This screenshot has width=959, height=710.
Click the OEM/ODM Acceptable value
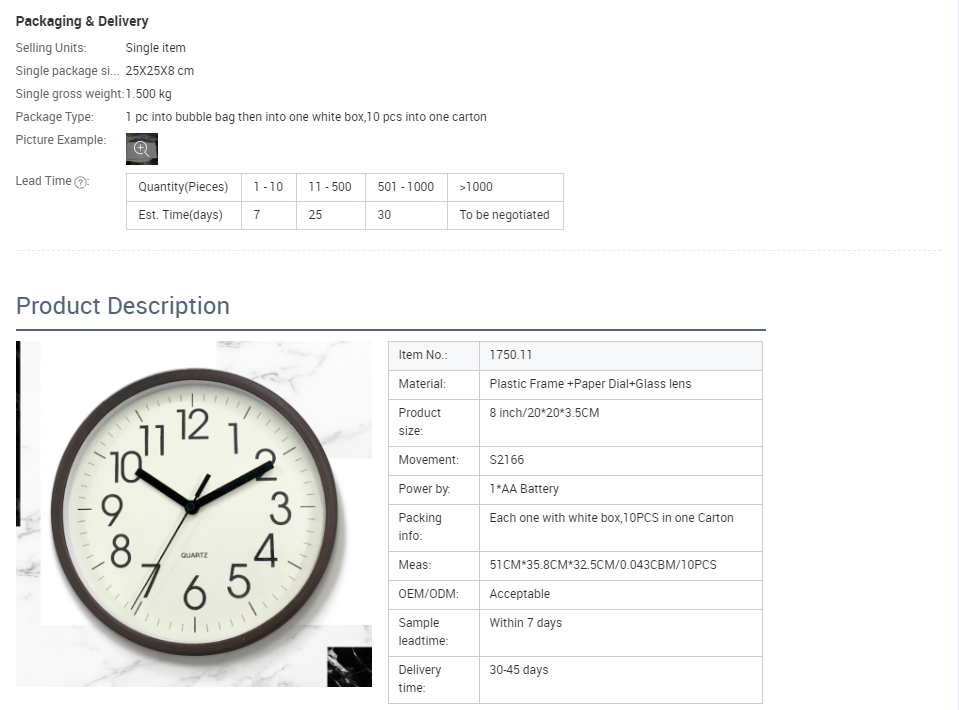[x=519, y=594]
